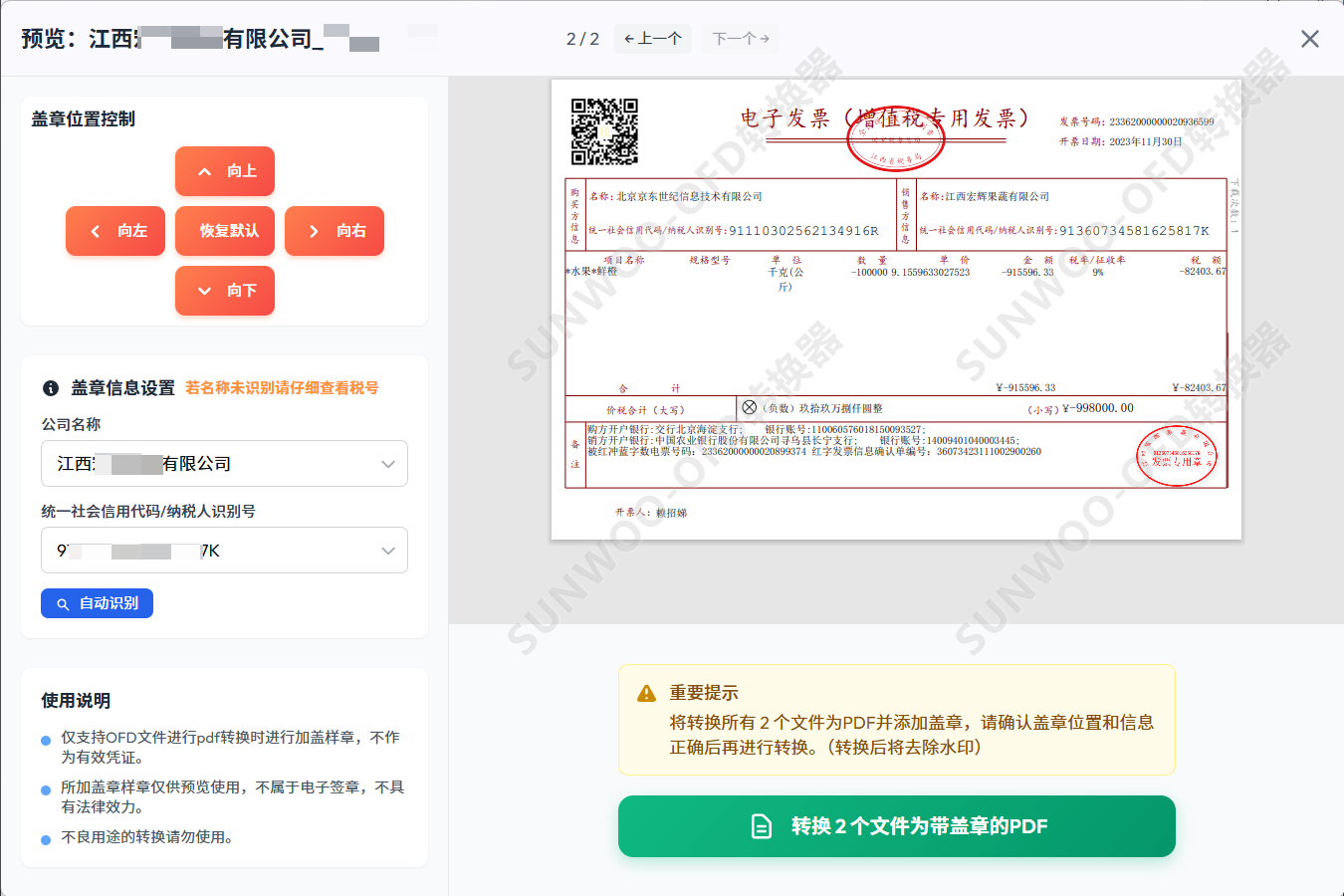1344x896 pixels.
Task: Click the 向左 move-stamp-left button
Action: (115, 231)
